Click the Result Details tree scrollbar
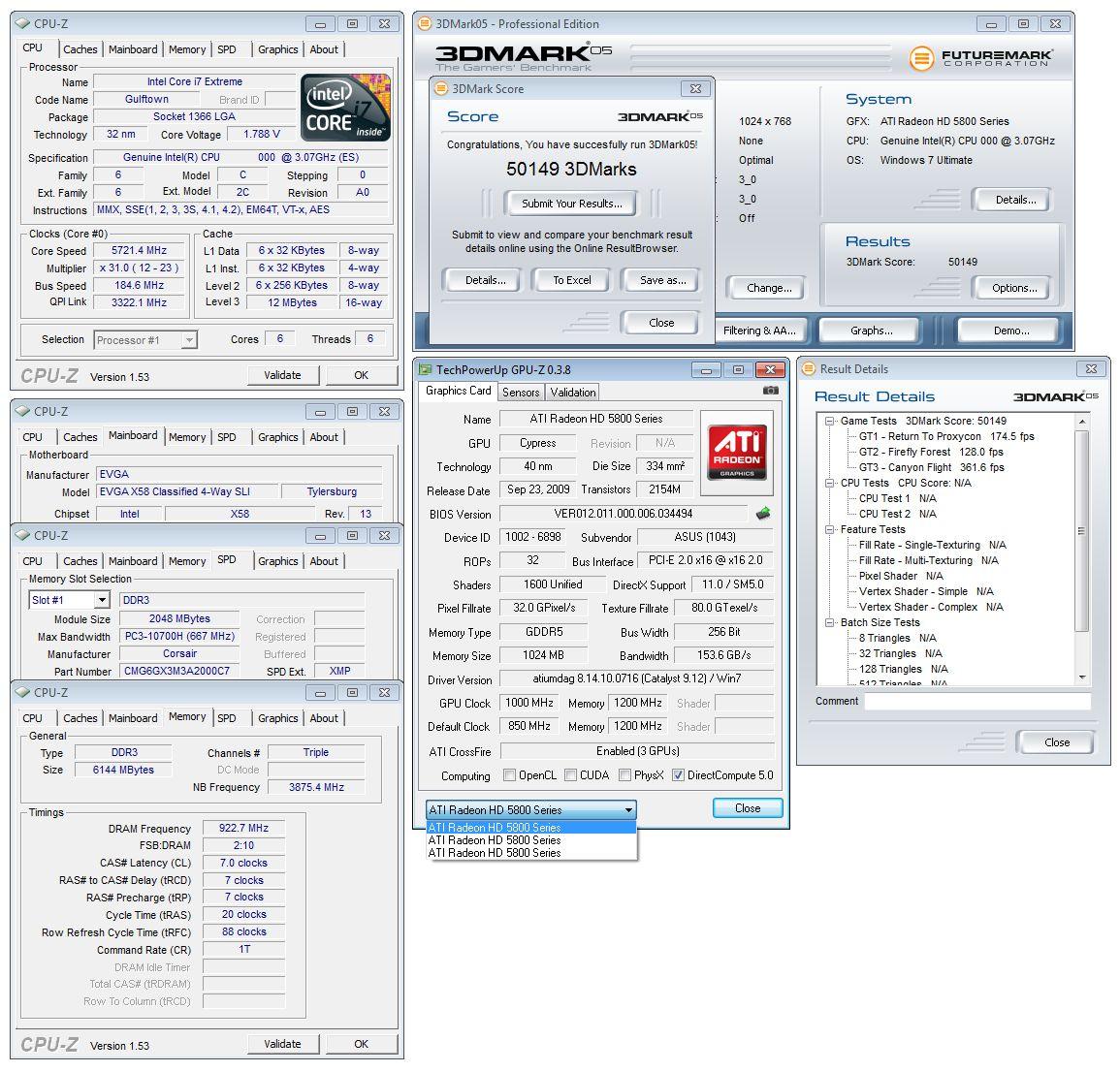This screenshot has width=1120, height=1072. pyautogui.click(x=1081, y=530)
